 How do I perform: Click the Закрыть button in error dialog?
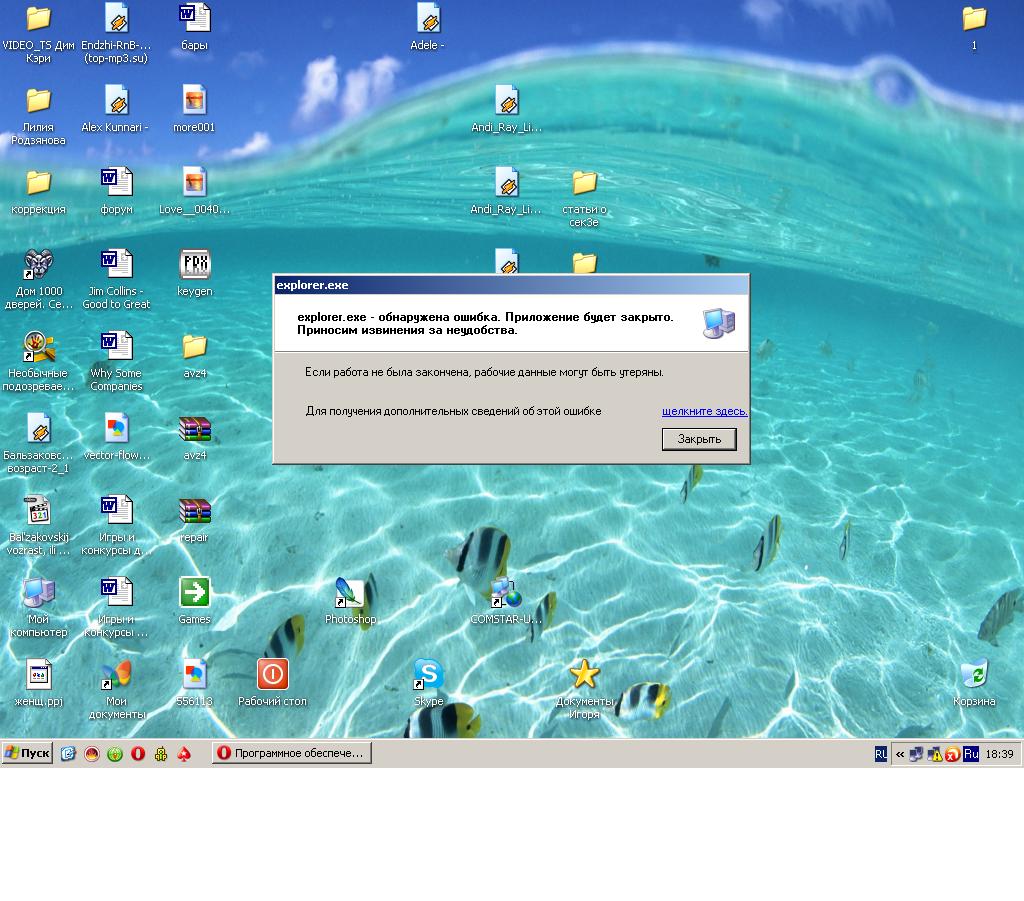pos(699,439)
